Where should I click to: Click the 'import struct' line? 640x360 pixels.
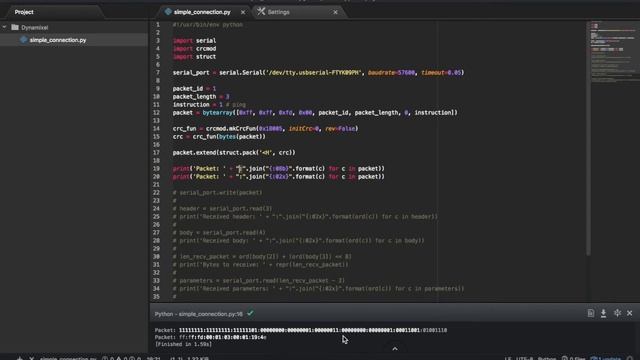(194, 57)
